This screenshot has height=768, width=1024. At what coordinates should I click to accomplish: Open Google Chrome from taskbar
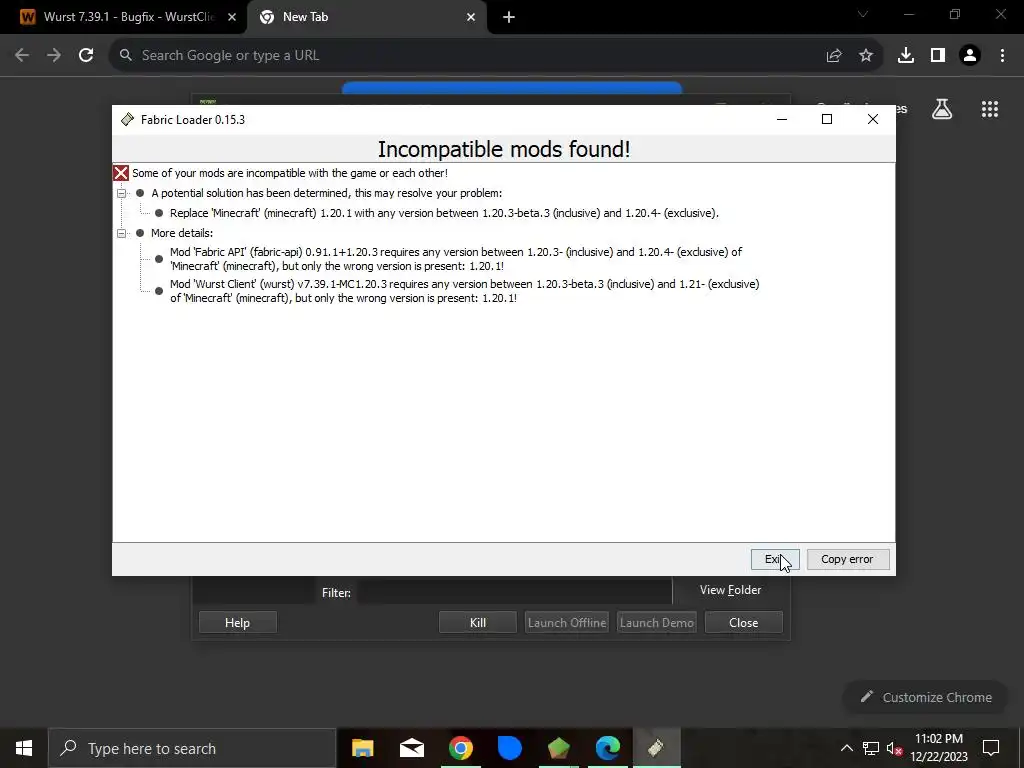460,748
